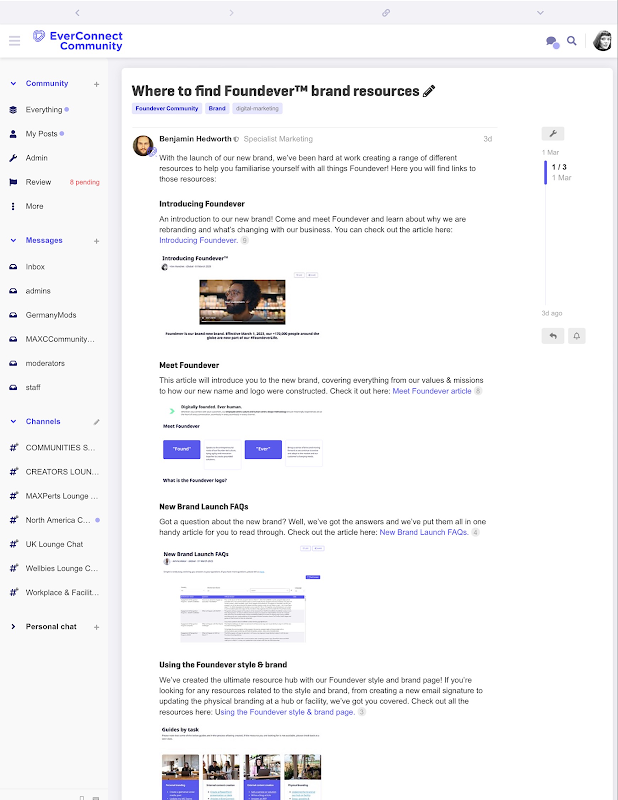This screenshot has height=800, width=618.
Task: Add new item with Community plus icon
Action: 96,84
